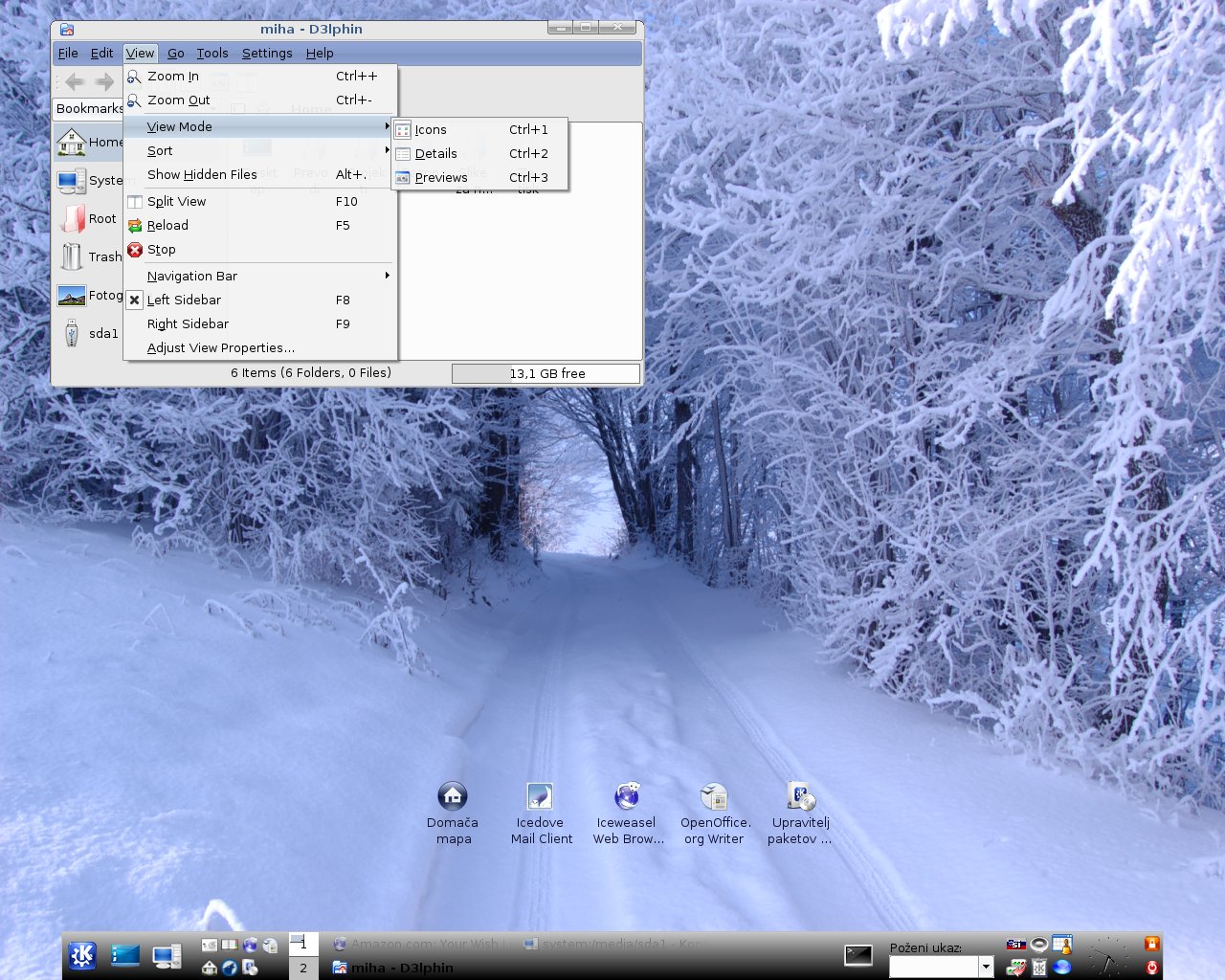The width and height of the screenshot is (1225, 980).
Task: Switch to Amazon.com Your Wish taskbar entry
Action: click(x=423, y=944)
